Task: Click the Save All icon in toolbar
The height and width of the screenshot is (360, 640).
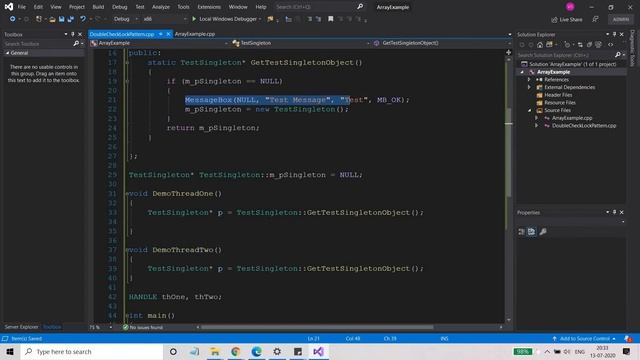Action: click(x=70, y=19)
